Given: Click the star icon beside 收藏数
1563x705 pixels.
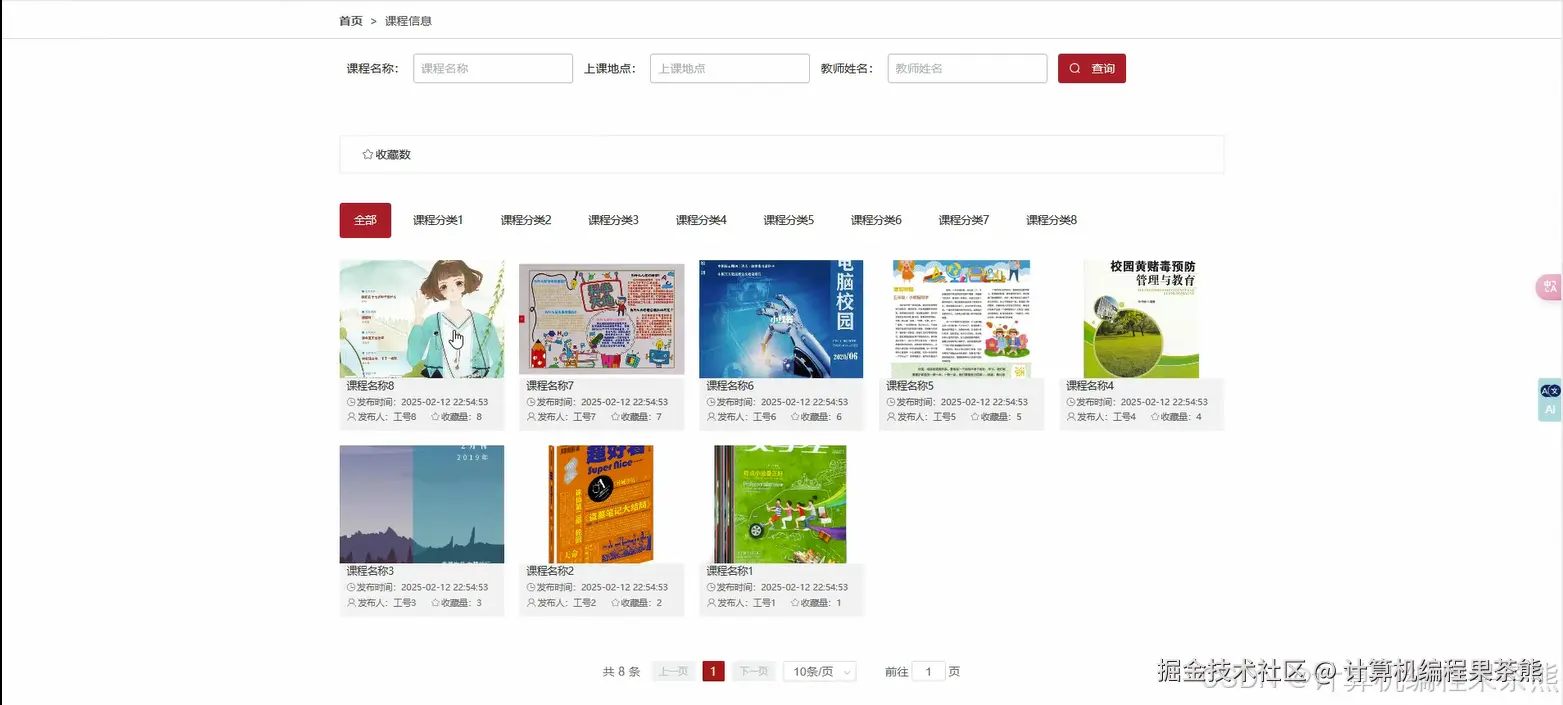Looking at the screenshot, I should point(368,154).
